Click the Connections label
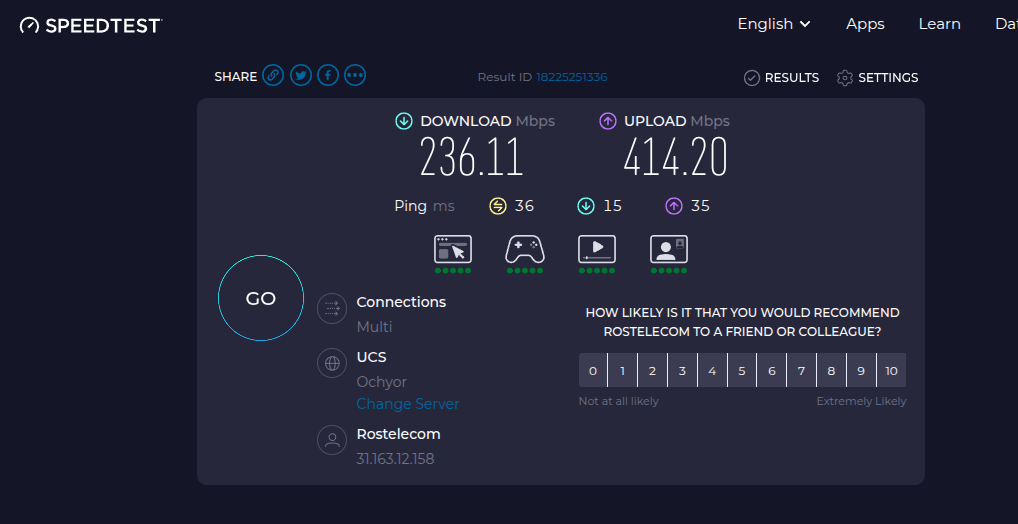Screen dimensions: 1018x524 (x=401, y=302)
